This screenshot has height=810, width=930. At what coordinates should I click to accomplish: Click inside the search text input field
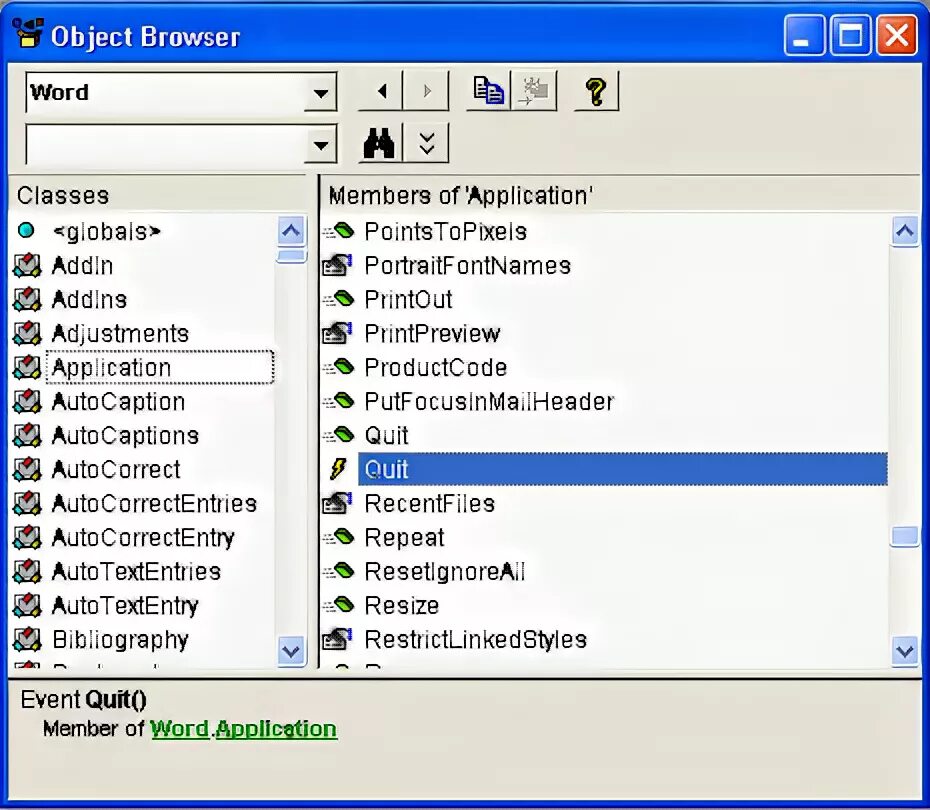165,144
